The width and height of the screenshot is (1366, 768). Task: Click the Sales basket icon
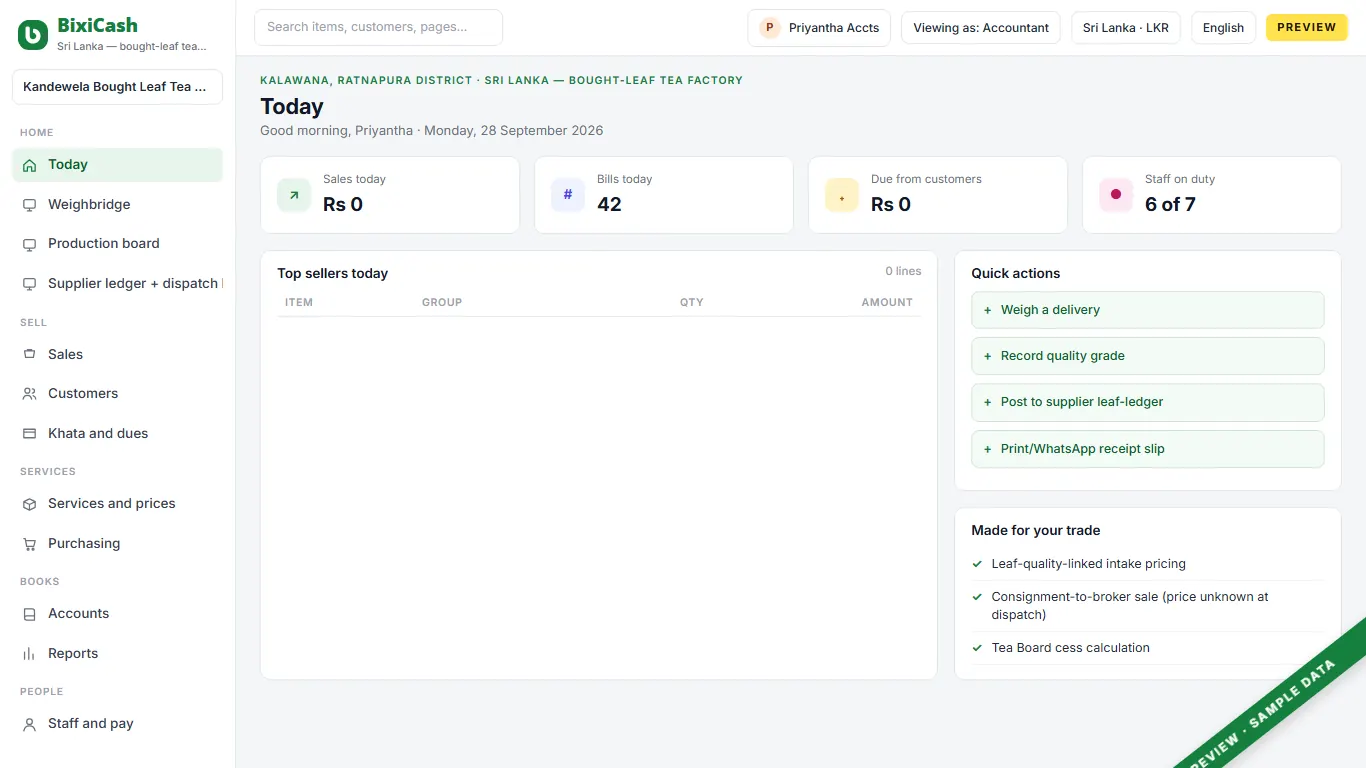(x=29, y=355)
